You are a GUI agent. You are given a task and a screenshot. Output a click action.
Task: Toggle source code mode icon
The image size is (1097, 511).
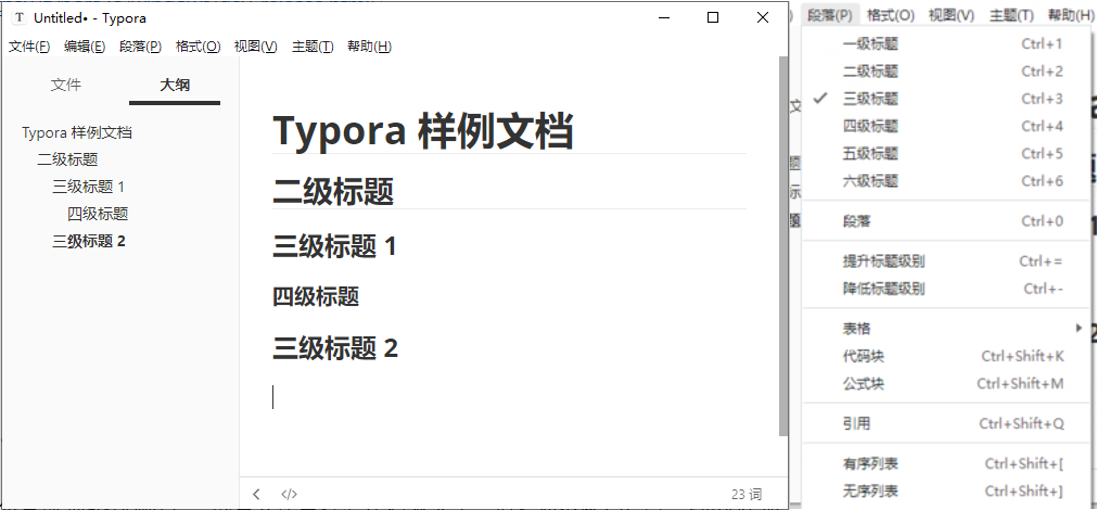[289, 494]
